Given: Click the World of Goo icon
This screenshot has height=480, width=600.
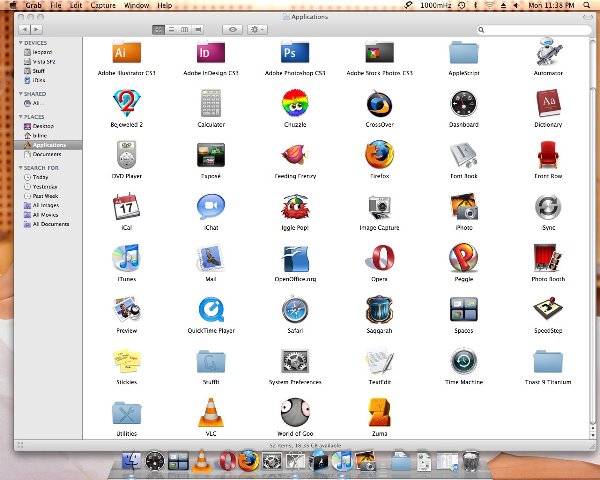Looking at the screenshot, I should point(295,412).
